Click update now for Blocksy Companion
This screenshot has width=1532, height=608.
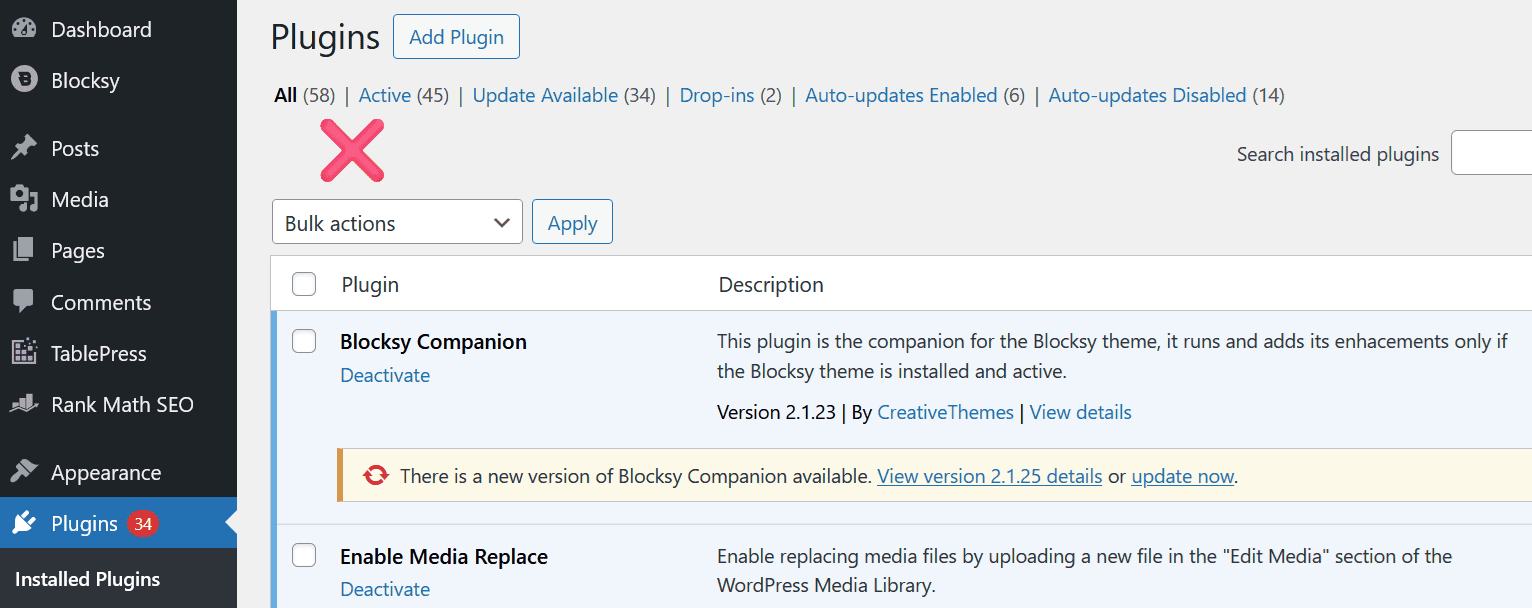coord(1182,476)
